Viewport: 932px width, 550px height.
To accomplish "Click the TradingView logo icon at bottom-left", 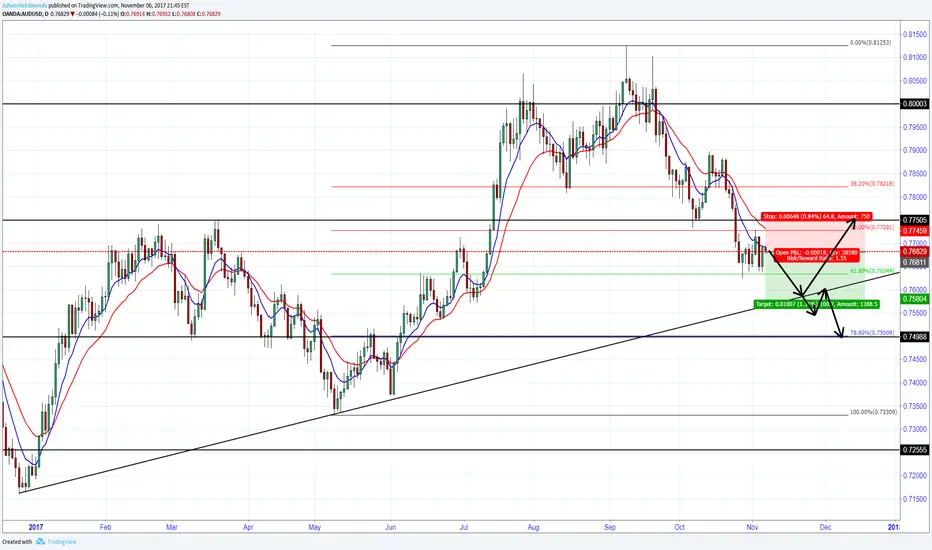I will tap(40, 542).
